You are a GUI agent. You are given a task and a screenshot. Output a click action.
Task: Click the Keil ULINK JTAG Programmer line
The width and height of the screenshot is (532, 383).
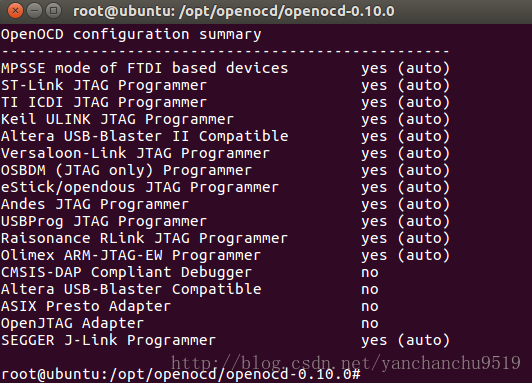[226, 119]
